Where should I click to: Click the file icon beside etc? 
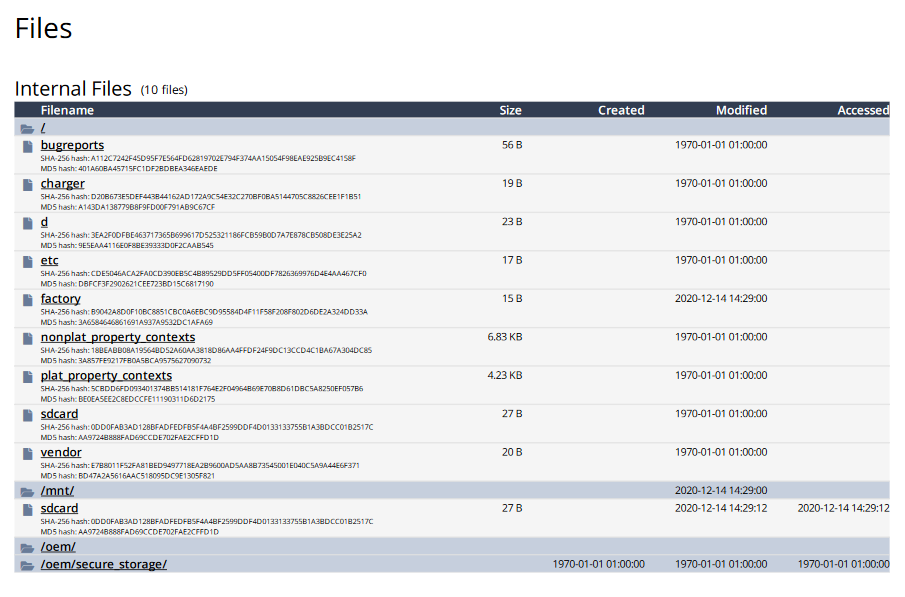click(28, 261)
